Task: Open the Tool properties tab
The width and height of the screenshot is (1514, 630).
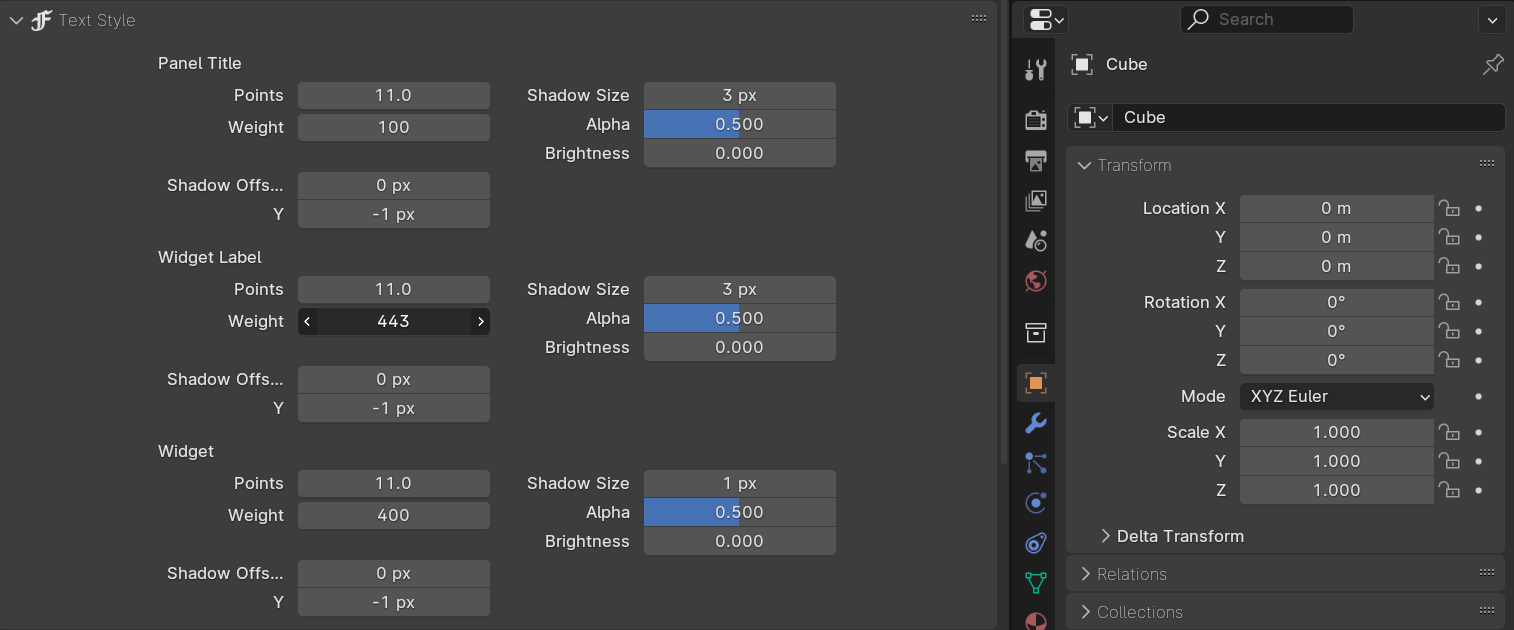Action: point(1036,70)
